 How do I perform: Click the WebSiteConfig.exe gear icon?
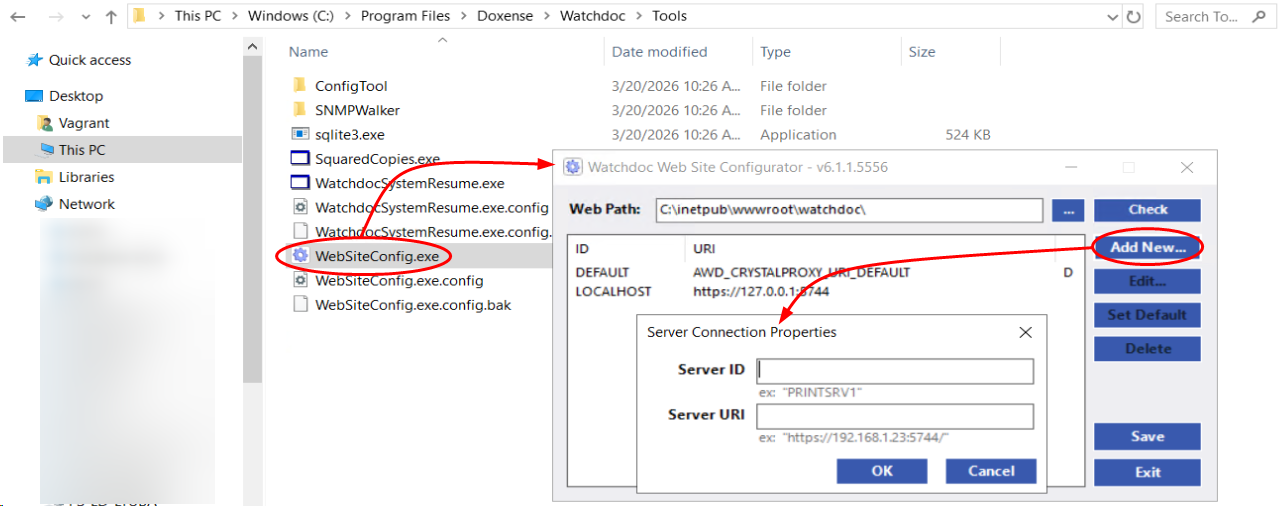click(x=300, y=256)
